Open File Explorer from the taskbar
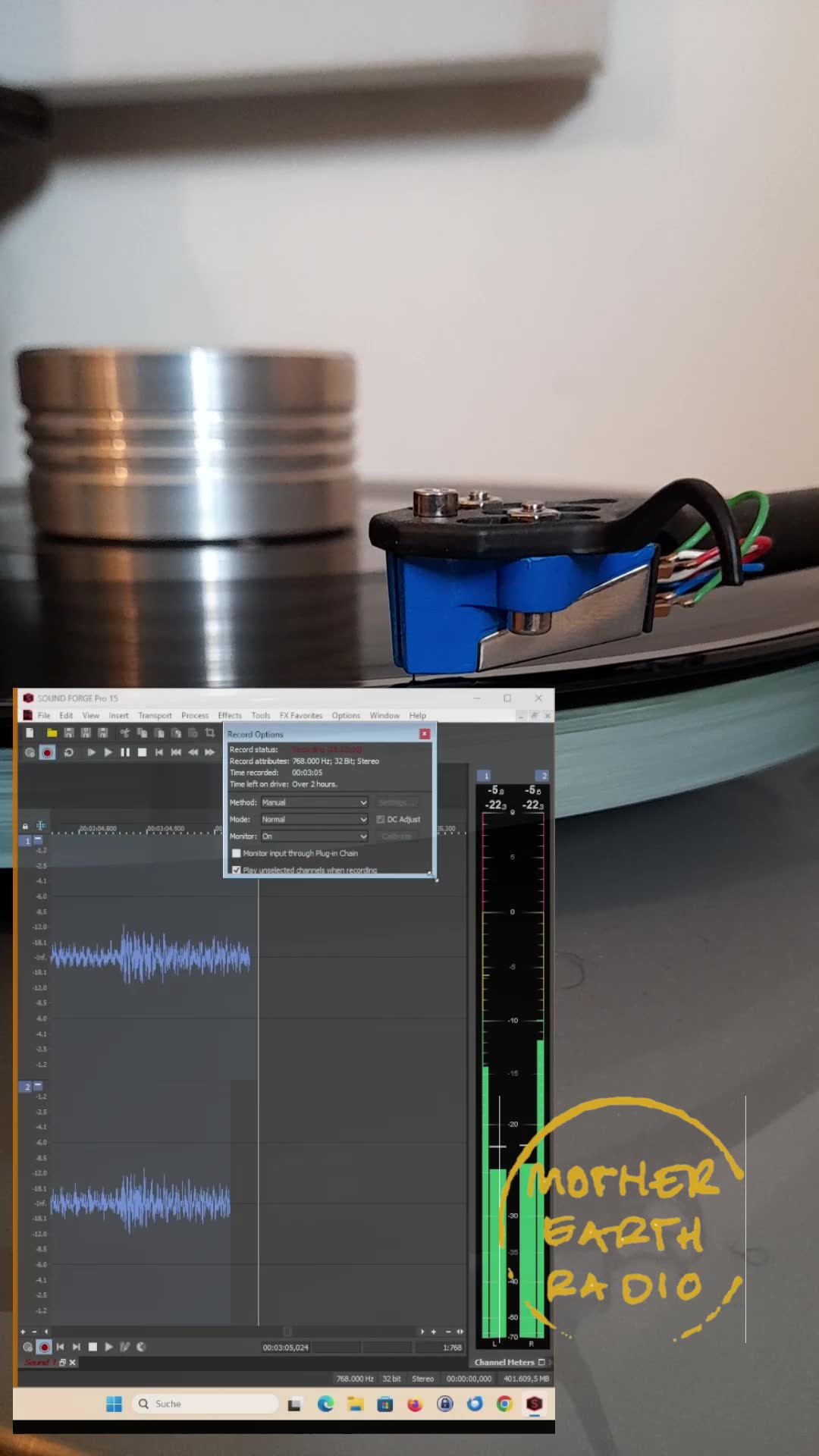The width and height of the screenshot is (819, 1456). tap(355, 1404)
